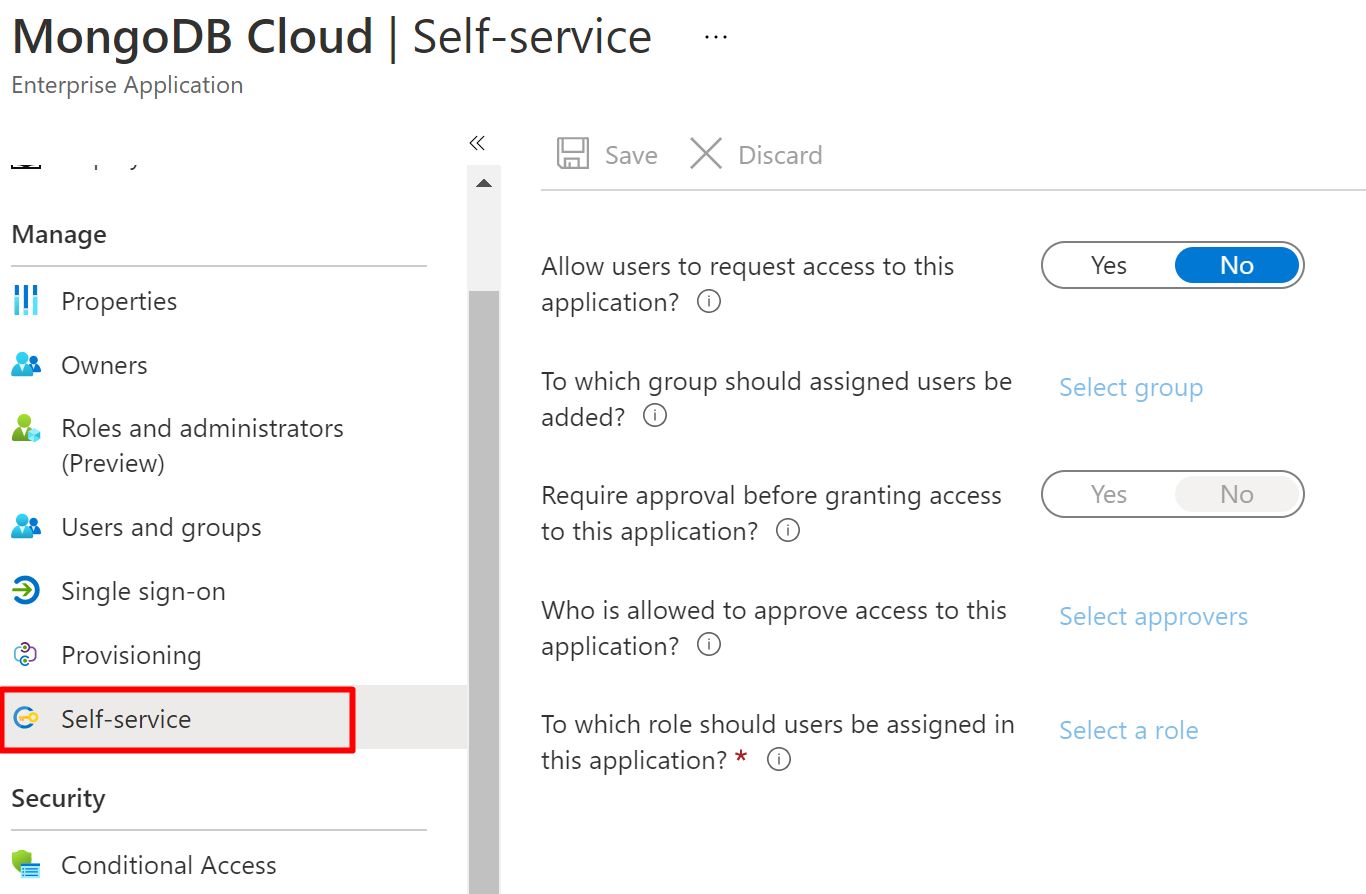Image resolution: width=1366 pixels, height=894 pixels.
Task: Click the Owners people icon
Action: 26,365
